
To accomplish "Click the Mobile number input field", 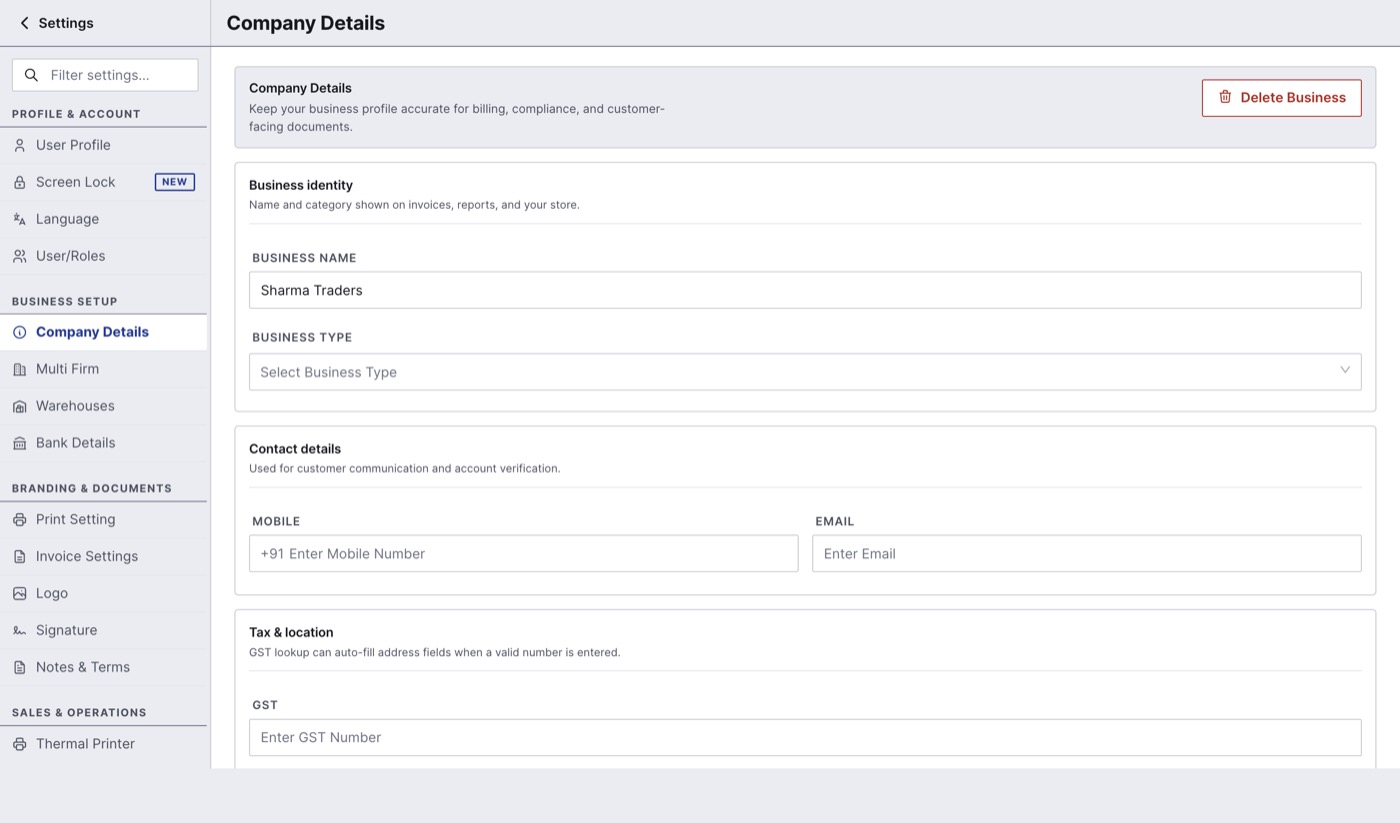I will coord(523,554).
